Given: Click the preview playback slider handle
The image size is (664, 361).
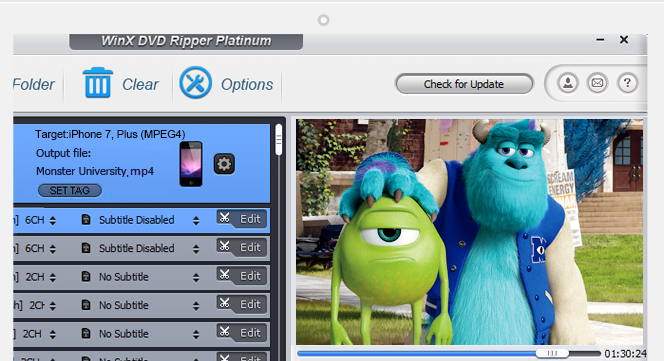Looking at the screenshot, I should [x=552, y=353].
